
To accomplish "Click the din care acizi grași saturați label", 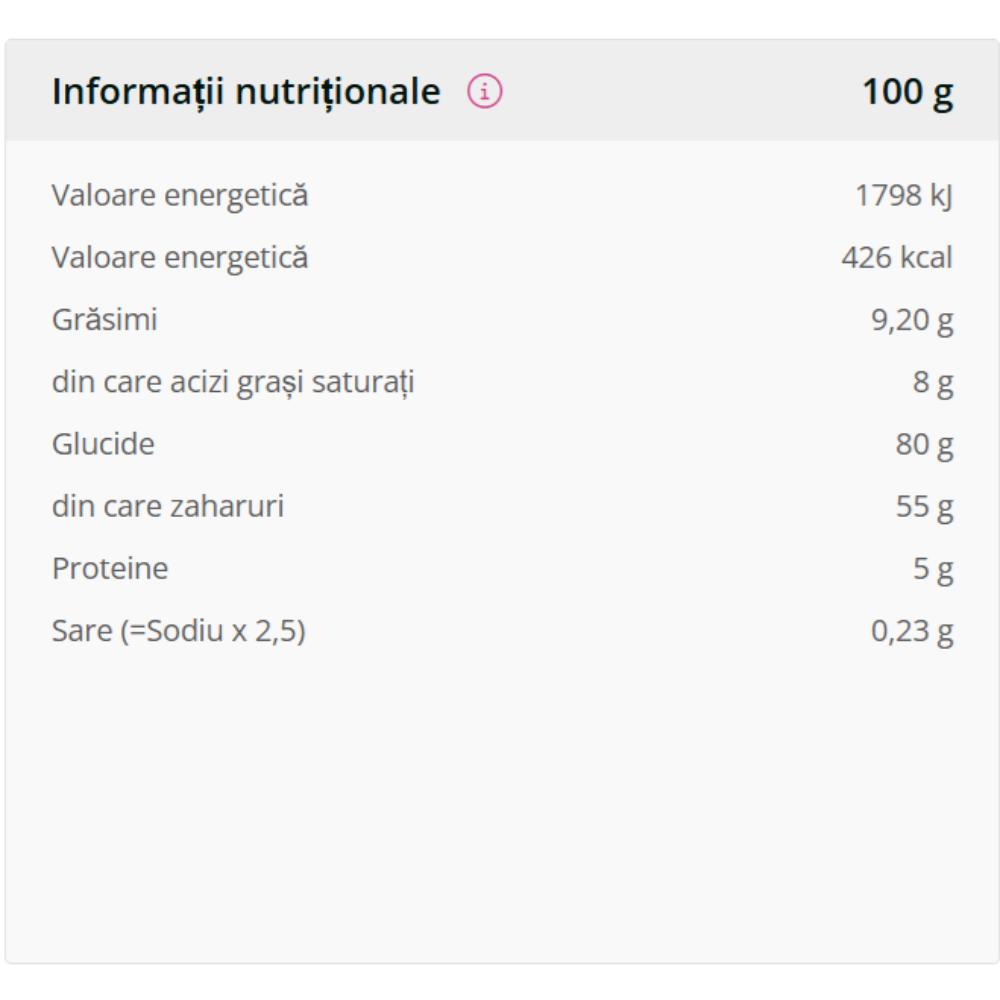I will [233, 382].
